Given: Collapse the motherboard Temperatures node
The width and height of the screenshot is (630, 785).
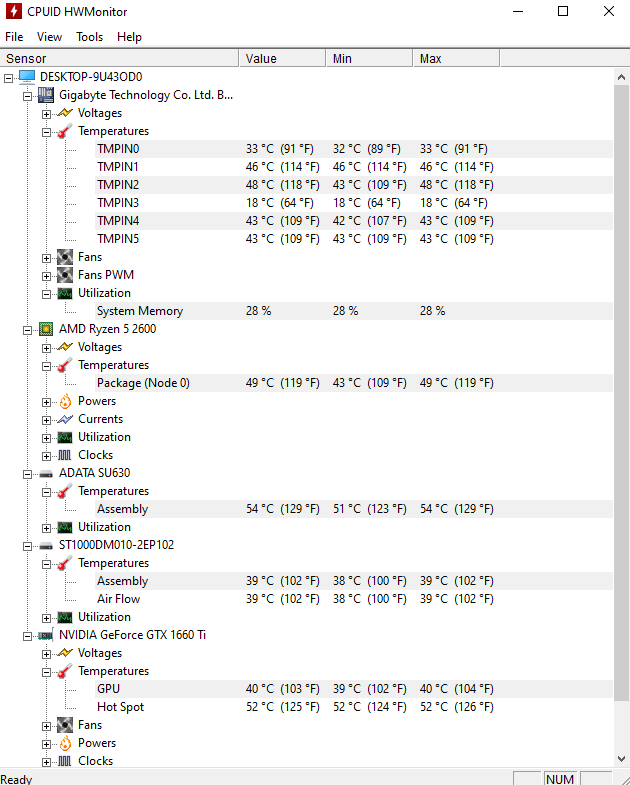Looking at the screenshot, I should coord(46,131).
